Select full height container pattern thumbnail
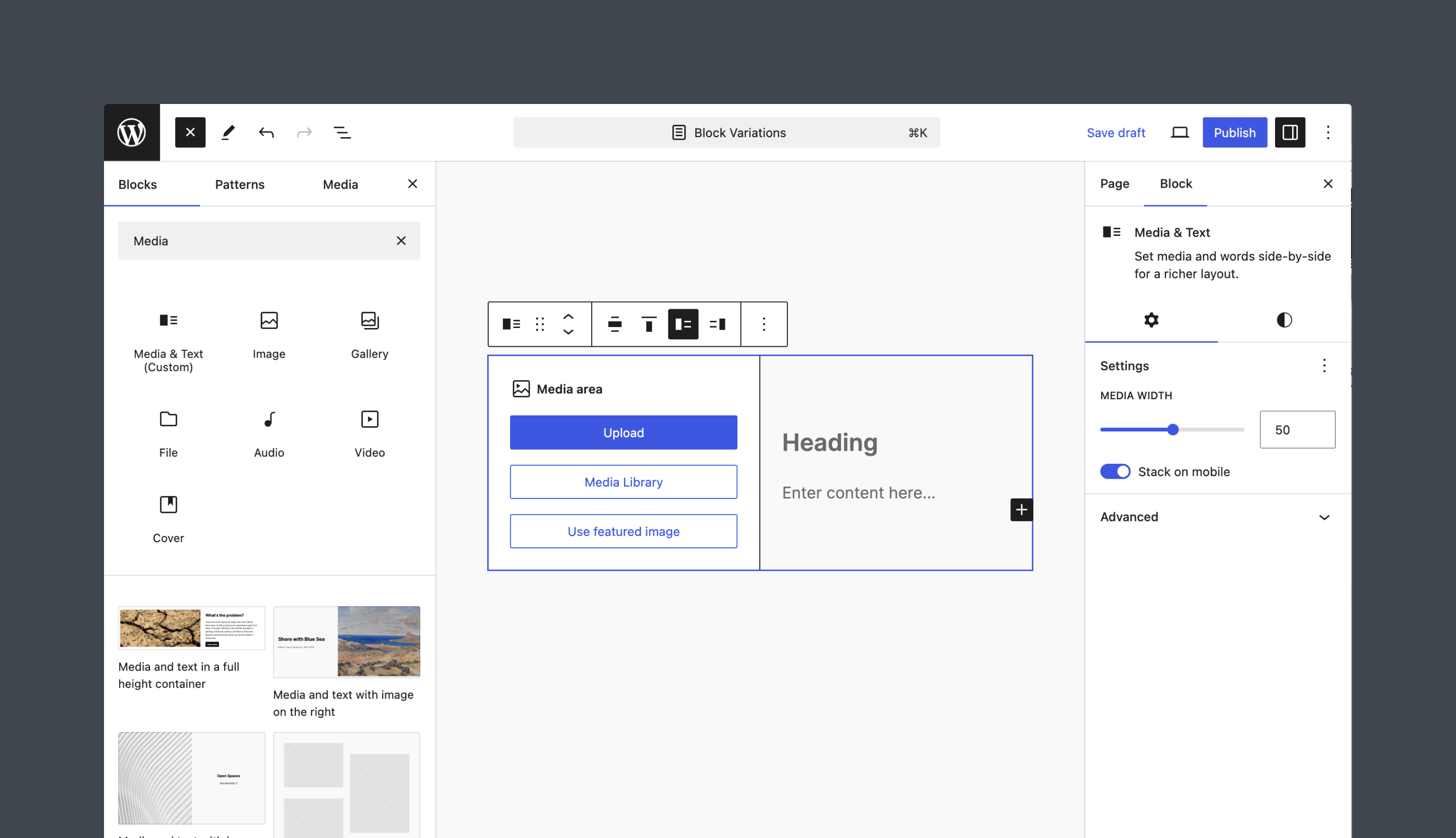Screen dimensions: 1456x838 192,628
